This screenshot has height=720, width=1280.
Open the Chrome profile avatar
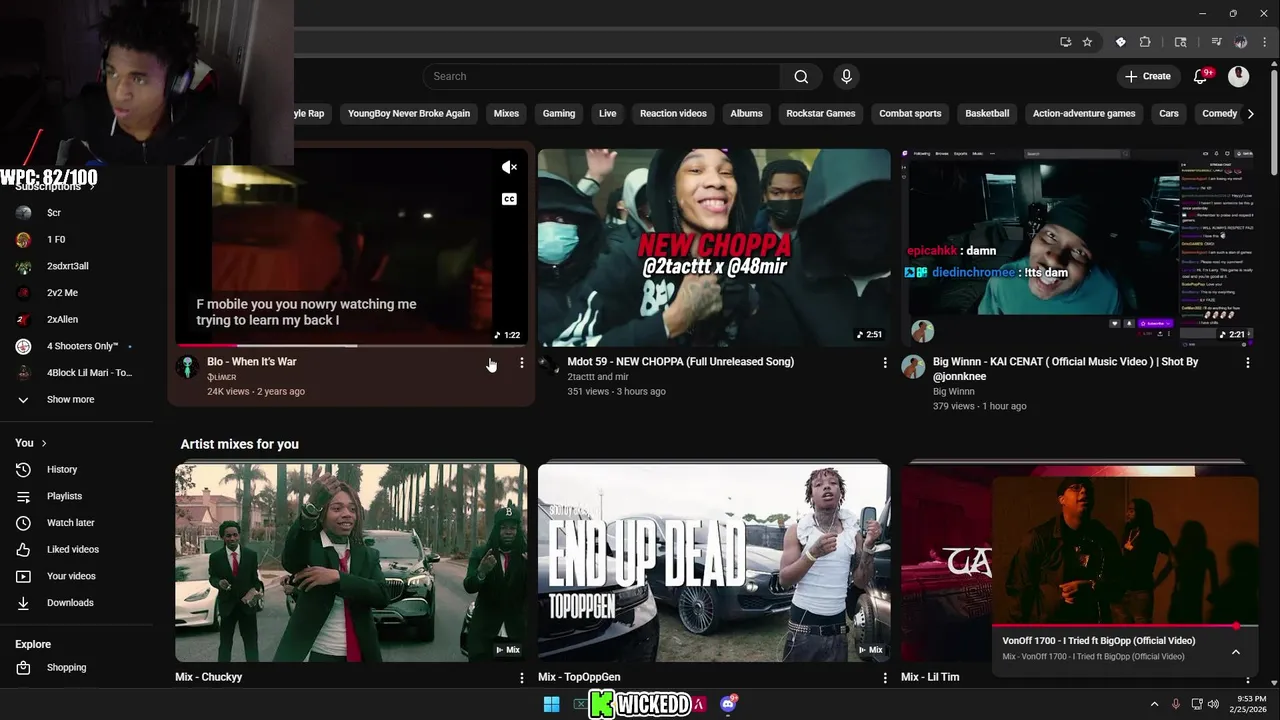[1240, 42]
